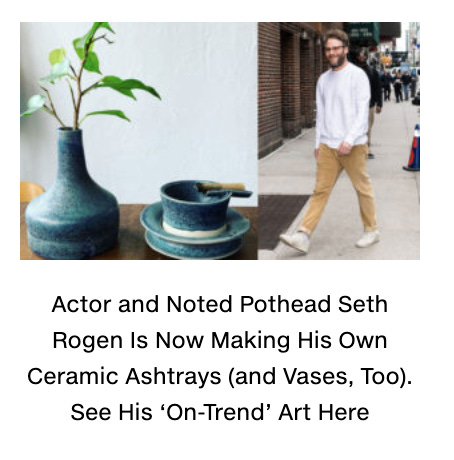Click the green plant leaves in vase
This screenshot has width=454, height=460.
pos(90,75)
